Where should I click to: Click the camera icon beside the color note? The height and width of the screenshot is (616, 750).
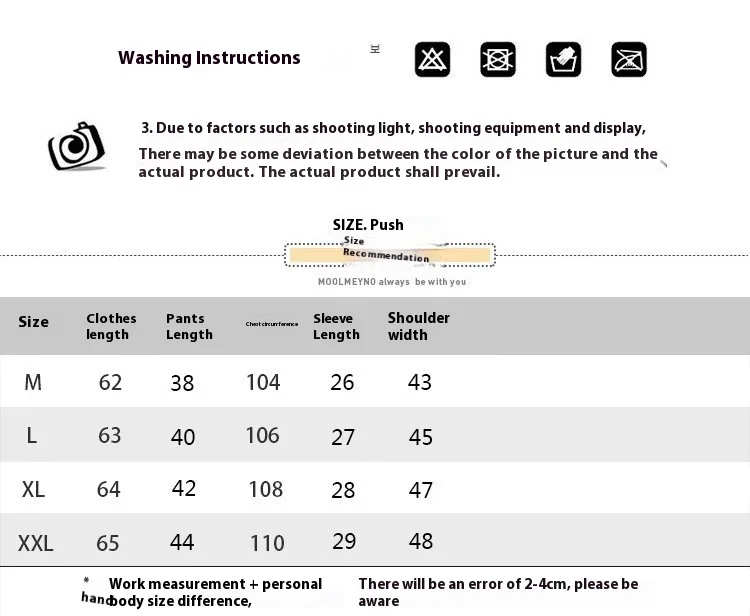[x=76, y=146]
